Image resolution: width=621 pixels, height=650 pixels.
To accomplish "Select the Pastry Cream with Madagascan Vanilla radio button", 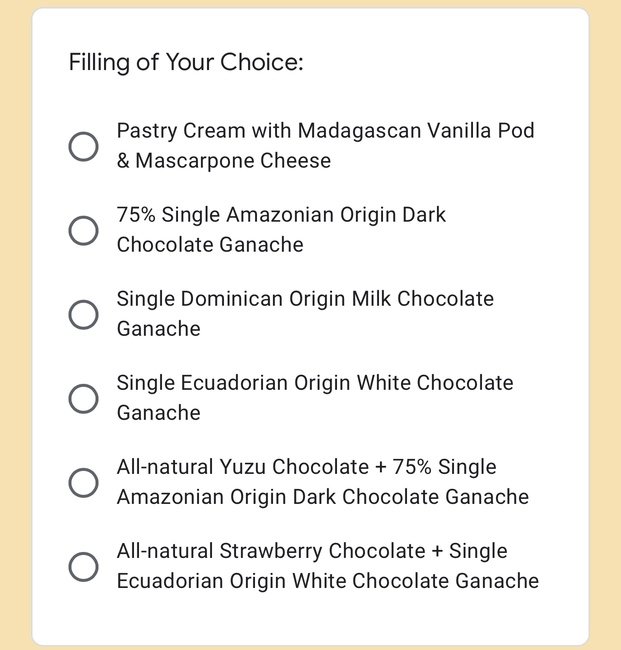I will (x=83, y=146).
